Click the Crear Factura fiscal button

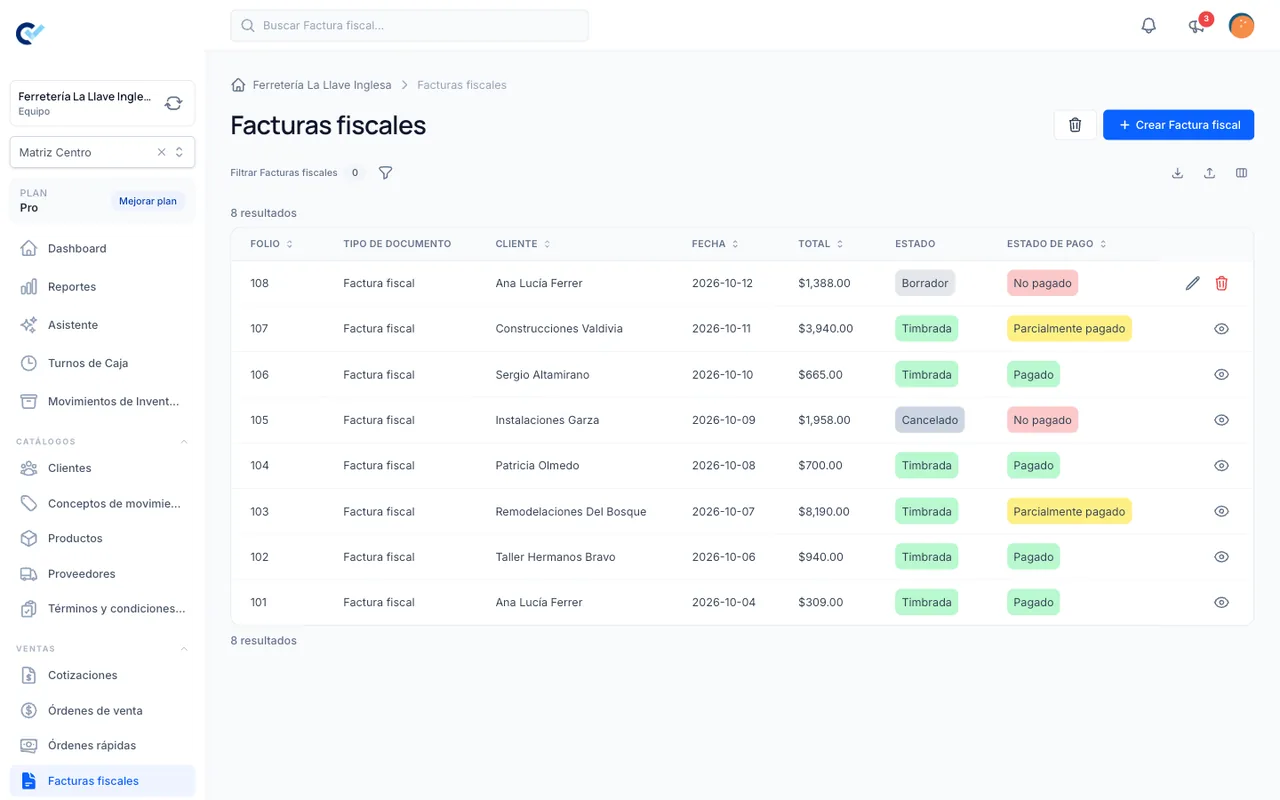point(1178,125)
